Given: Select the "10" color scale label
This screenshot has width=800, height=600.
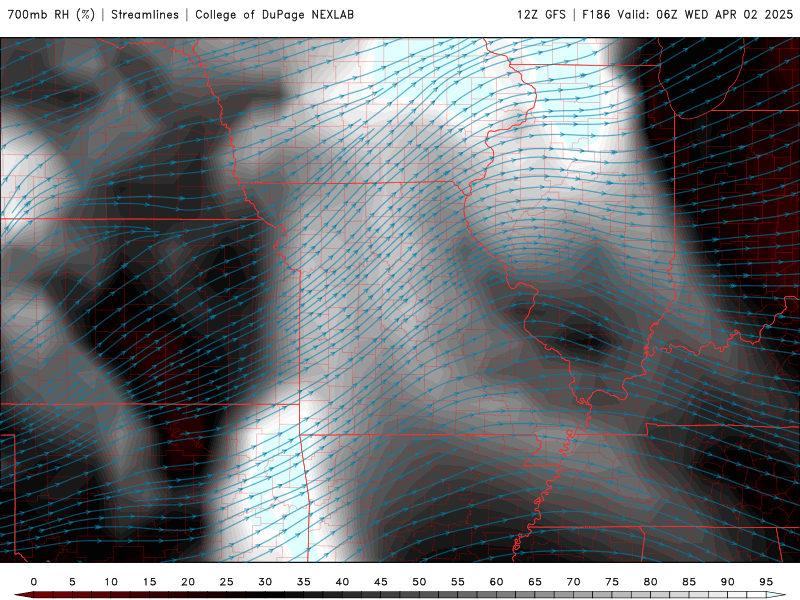Looking at the screenshot, I should pos(111,582).
